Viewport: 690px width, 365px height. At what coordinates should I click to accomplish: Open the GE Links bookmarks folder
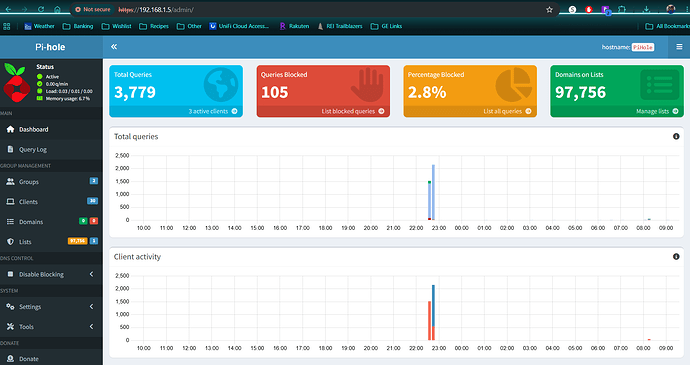(386, 26)
